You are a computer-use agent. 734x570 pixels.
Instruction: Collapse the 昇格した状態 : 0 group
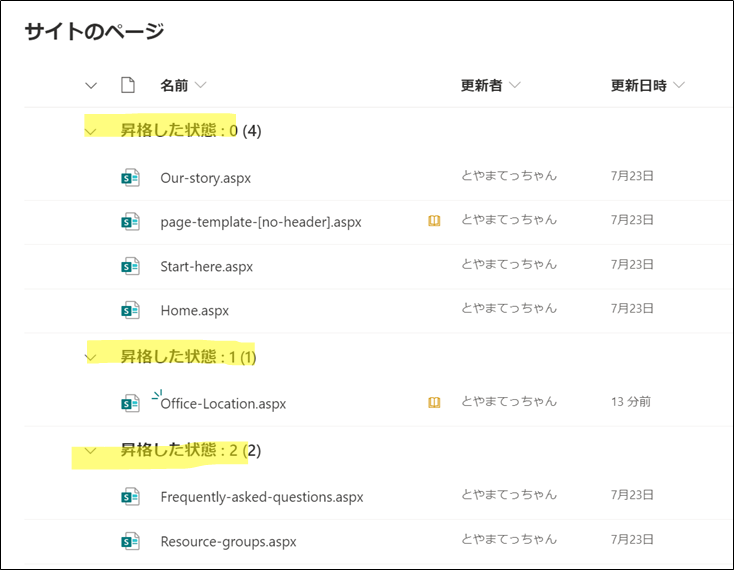(91, 131)
